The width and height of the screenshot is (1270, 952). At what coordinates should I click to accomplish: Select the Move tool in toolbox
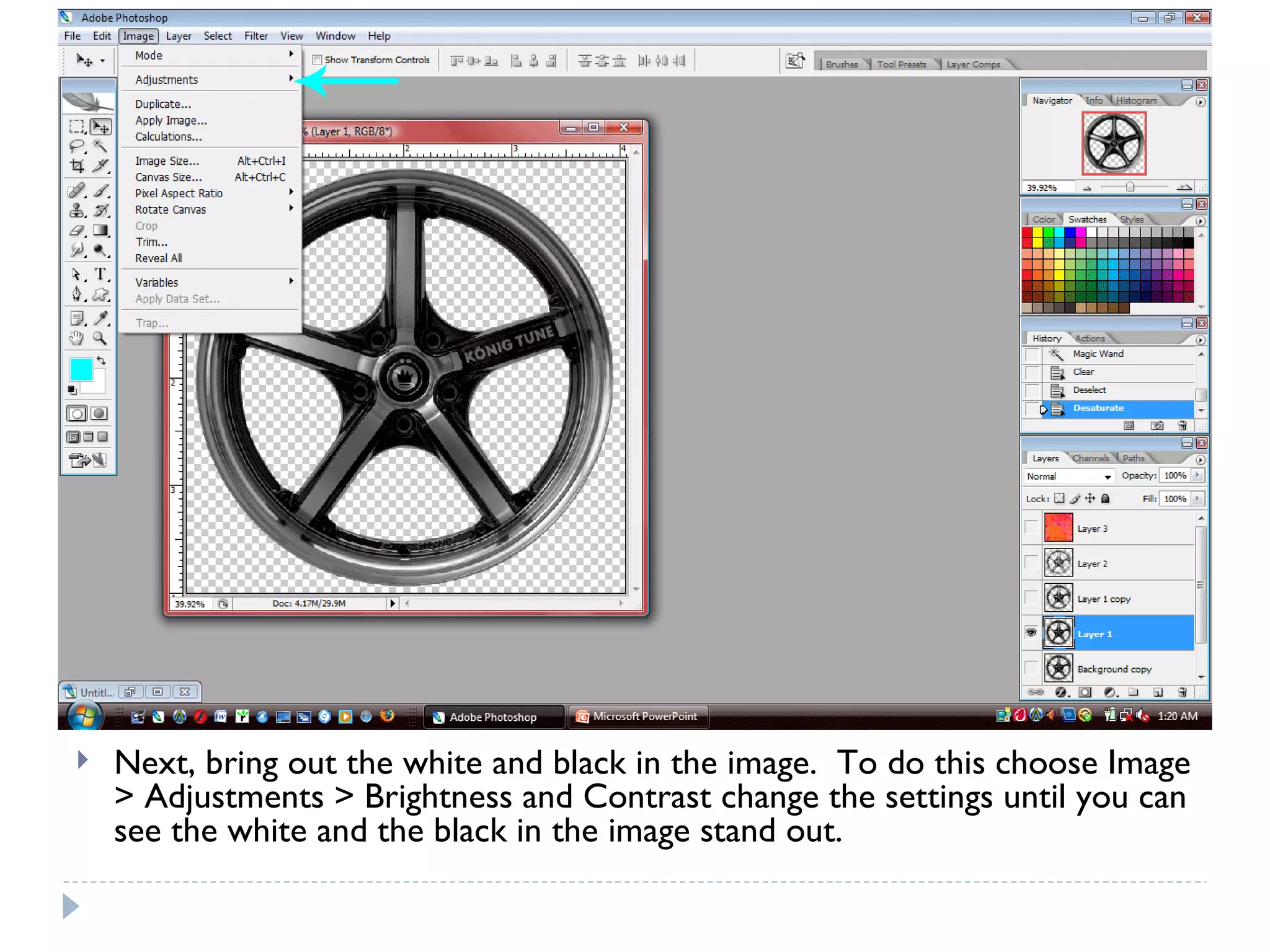click(100, 127)
